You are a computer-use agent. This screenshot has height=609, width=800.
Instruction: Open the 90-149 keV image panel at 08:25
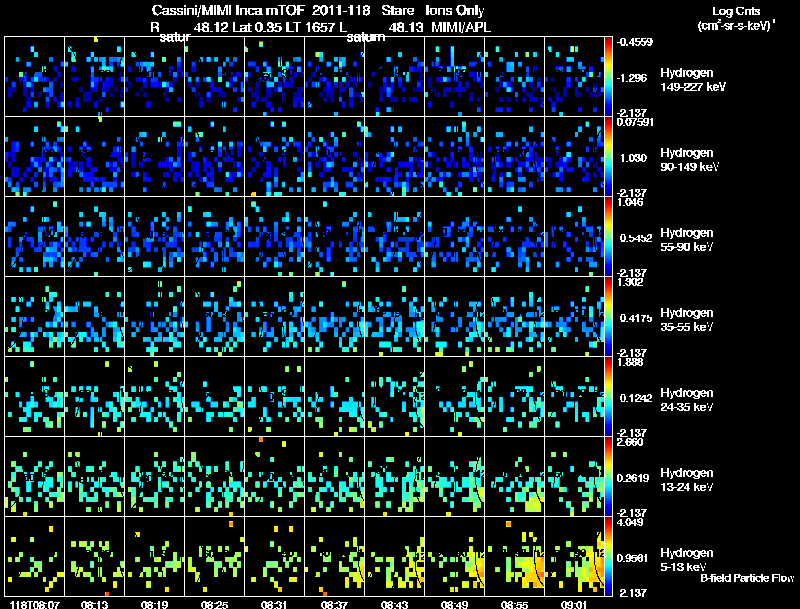[x=214, y=157]
